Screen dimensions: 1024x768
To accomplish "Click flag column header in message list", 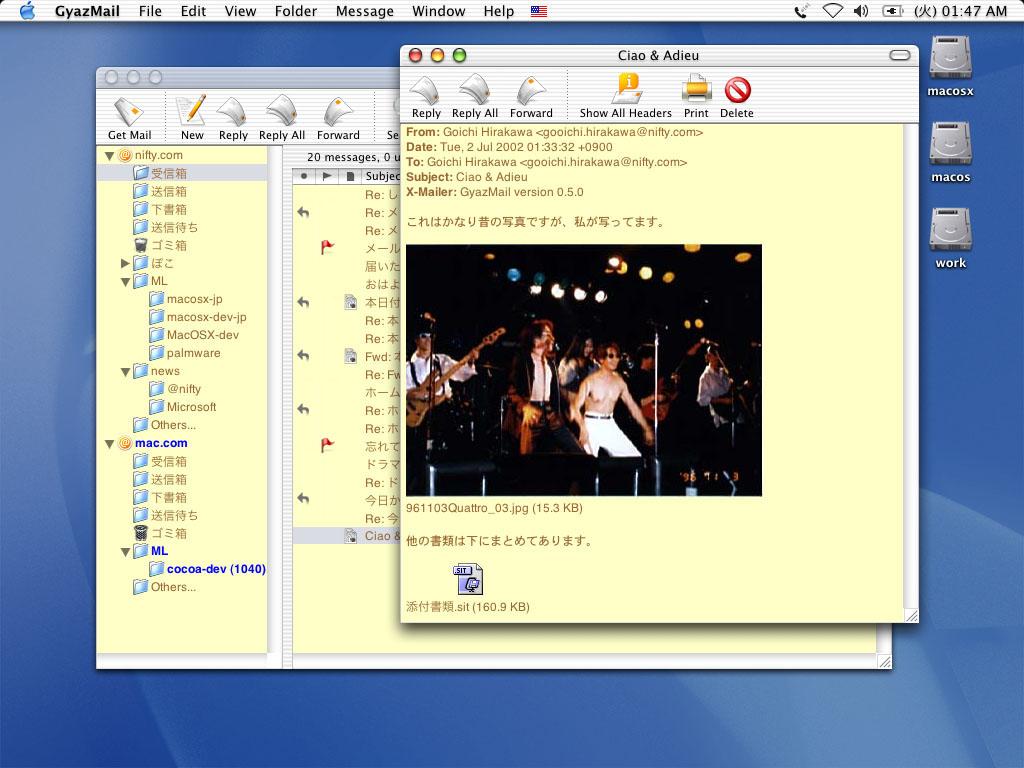I will coord(327,176).
